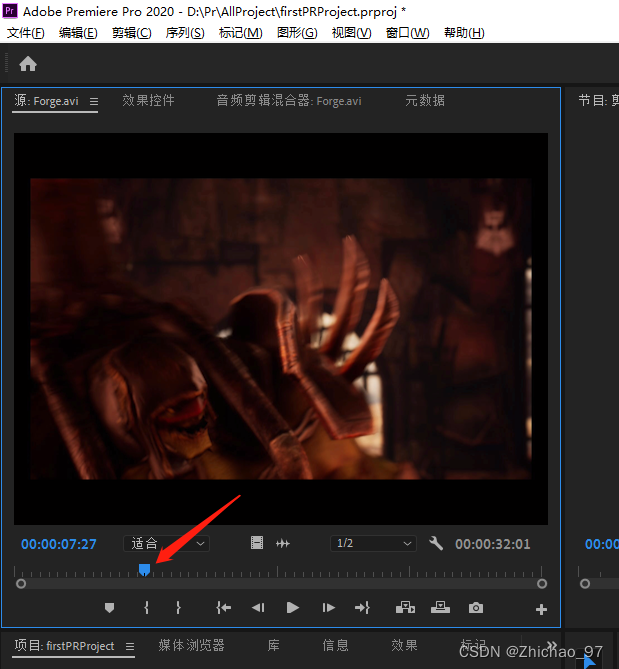Open the project panel hamburger menu
Viewport: 619px width, 669px height.
(130, 647)
